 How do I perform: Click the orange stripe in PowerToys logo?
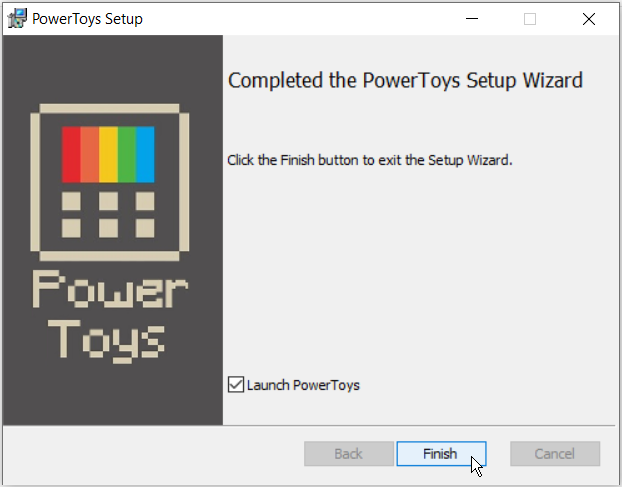[90, 155]
